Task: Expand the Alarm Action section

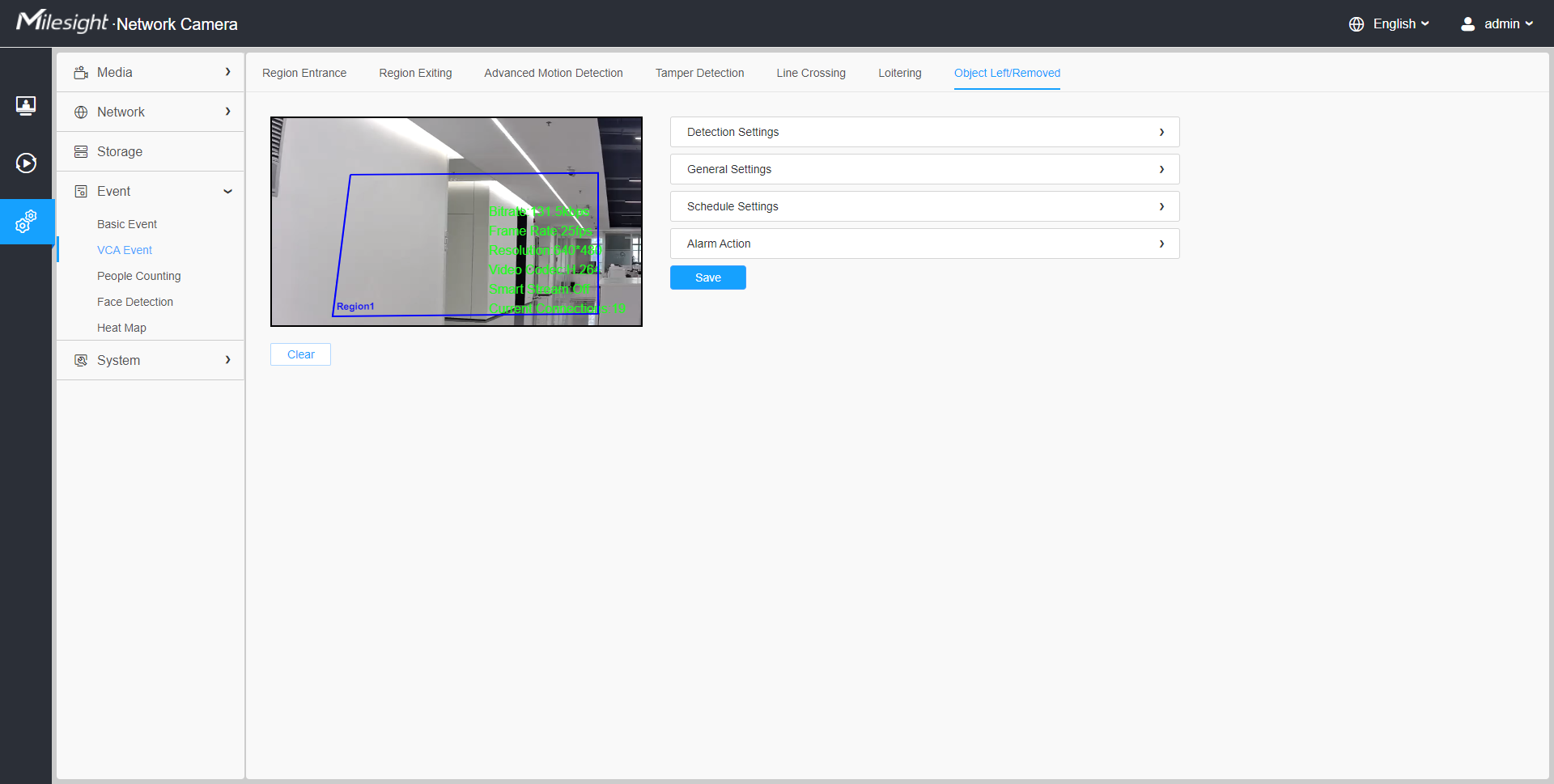Action: point(923,244)
